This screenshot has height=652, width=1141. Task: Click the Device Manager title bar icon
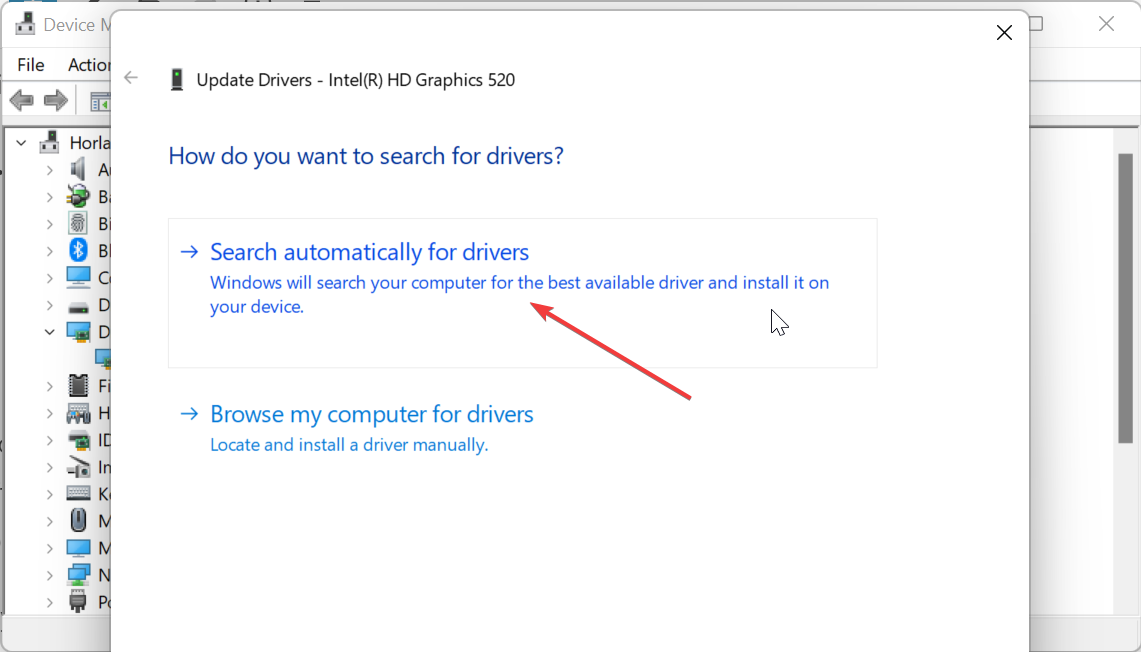click(x=25, y=24)
